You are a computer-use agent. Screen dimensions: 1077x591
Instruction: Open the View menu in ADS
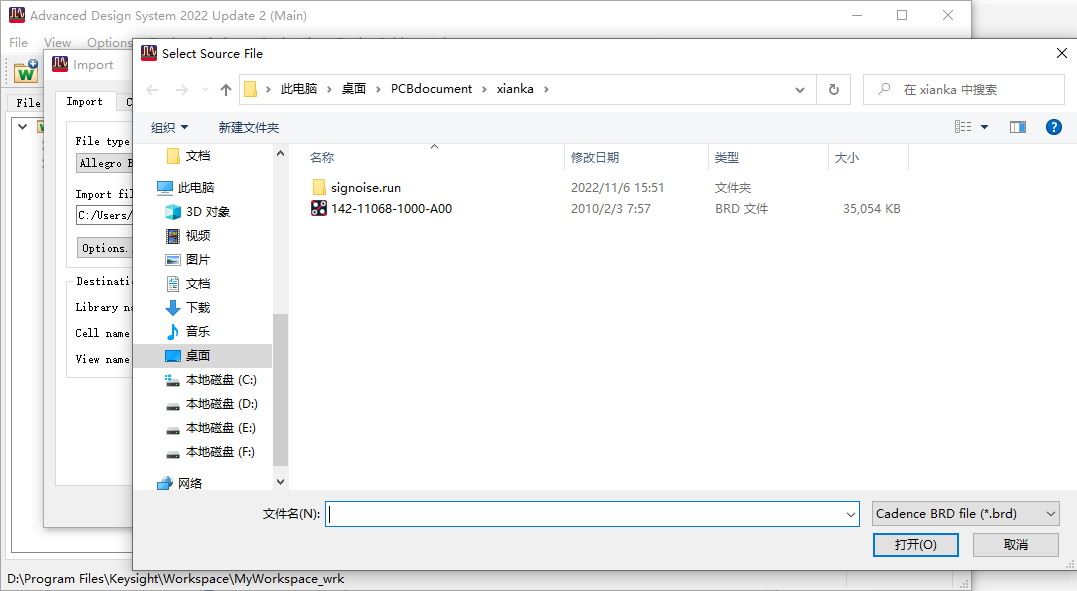[58, 43]
